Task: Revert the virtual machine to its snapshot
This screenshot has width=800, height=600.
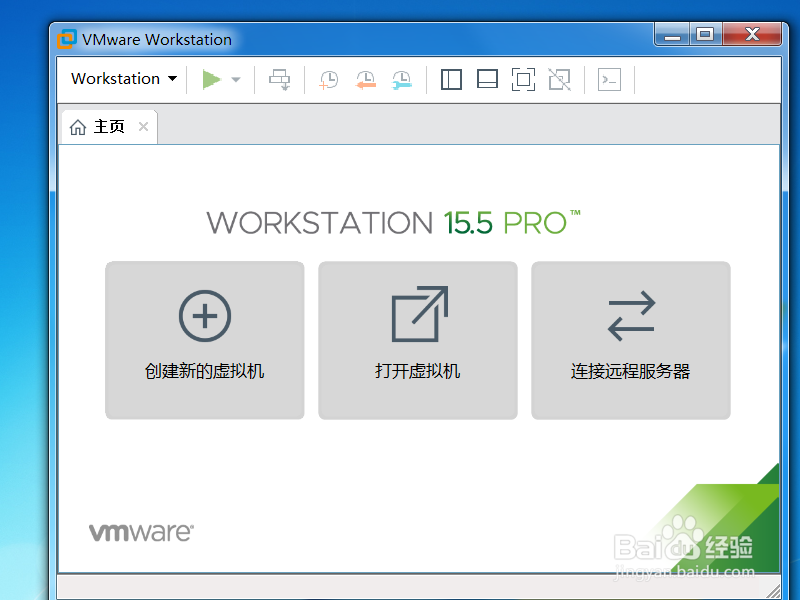Action: pos(366,80)
